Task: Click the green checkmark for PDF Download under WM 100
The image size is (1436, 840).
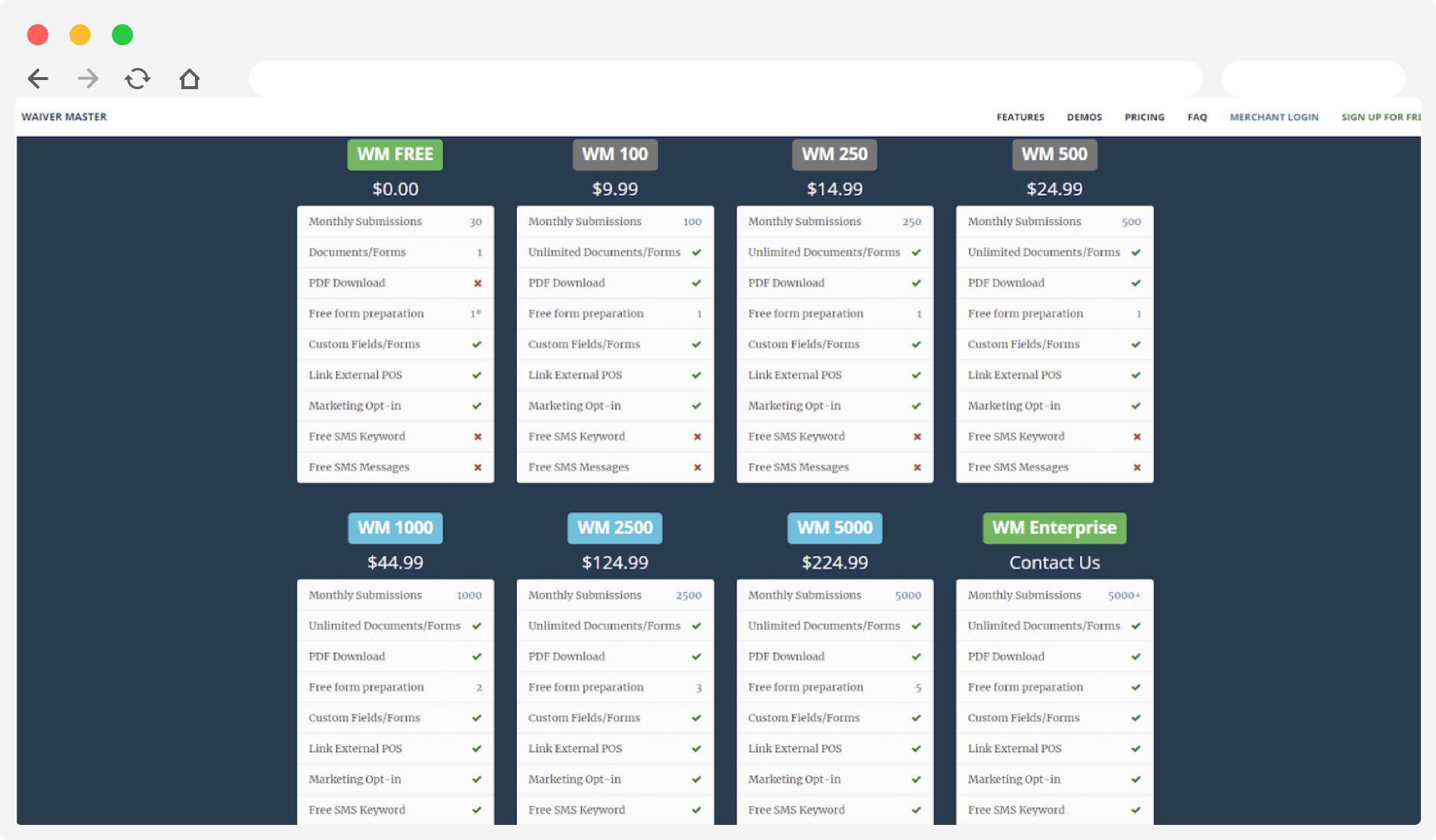Action: tap(696, 283)
